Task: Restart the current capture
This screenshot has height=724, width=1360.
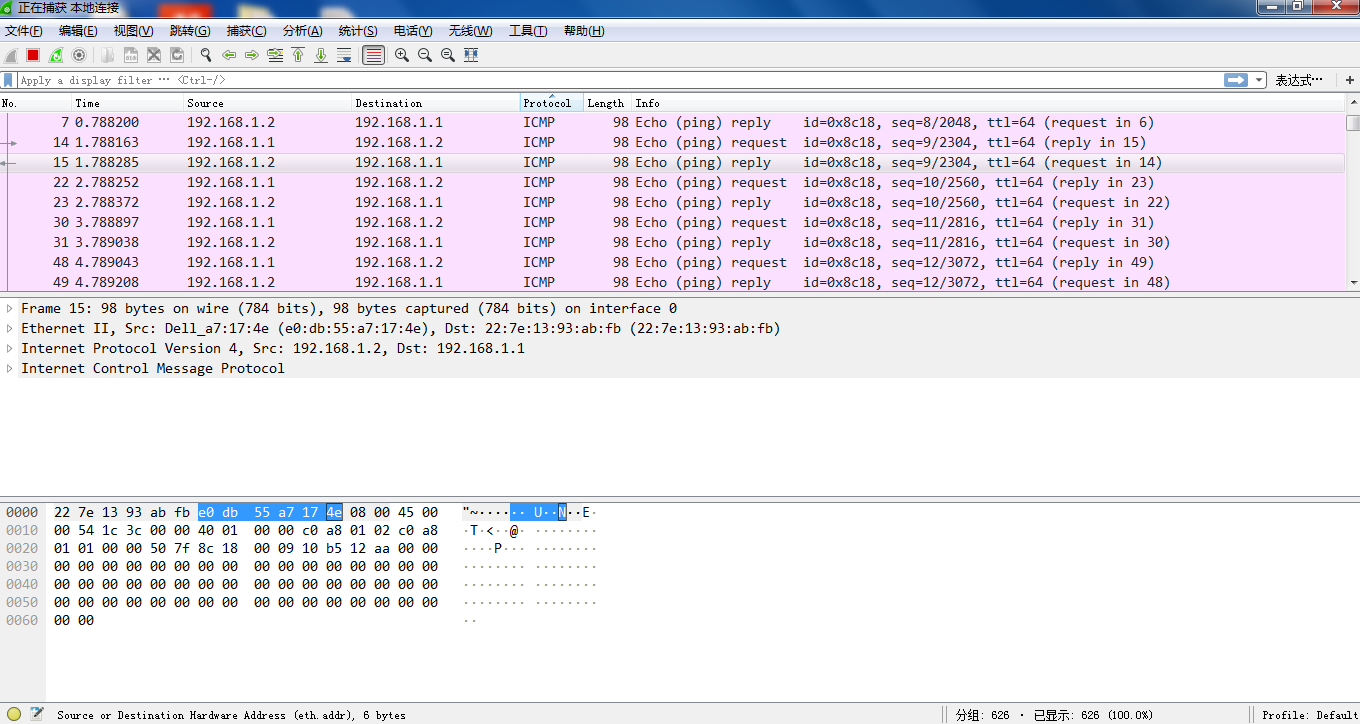Action: tap(56, 55)
